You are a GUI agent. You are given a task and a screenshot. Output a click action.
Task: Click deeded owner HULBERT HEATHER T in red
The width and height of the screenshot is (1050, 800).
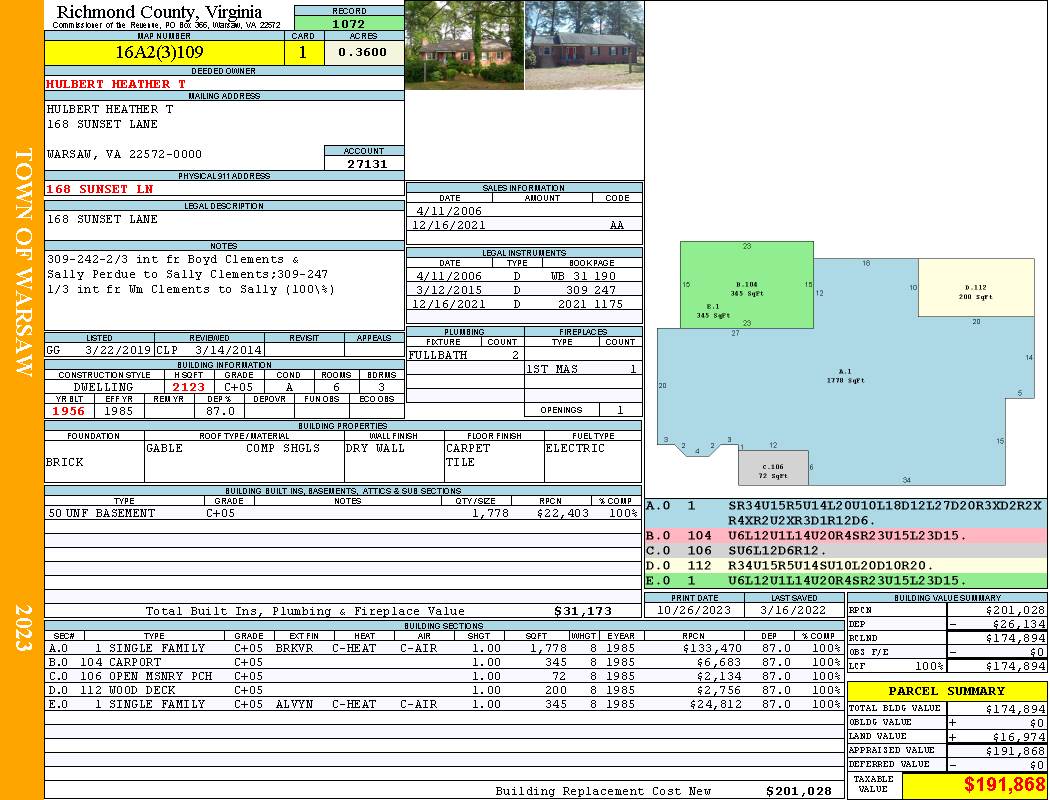click(x=116, y=84)
